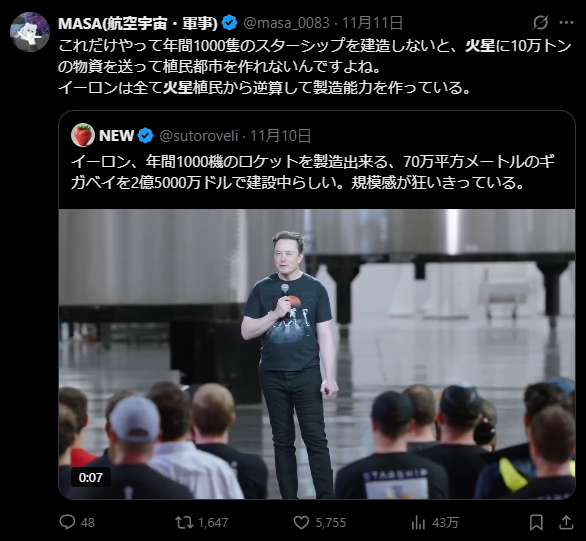Open the quoted tweet text about ギガベイ
The height and width of the screenshot is (541, 586).
click(x=313, y=172)
